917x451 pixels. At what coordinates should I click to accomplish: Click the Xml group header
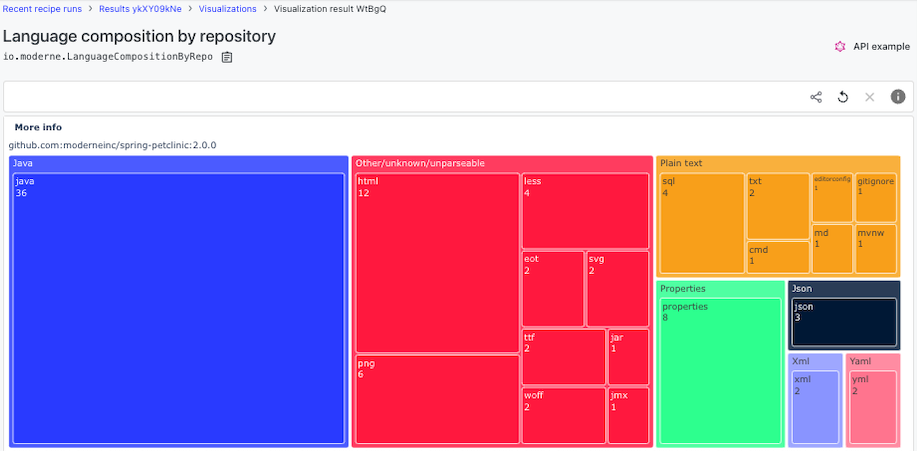(815, 361)
